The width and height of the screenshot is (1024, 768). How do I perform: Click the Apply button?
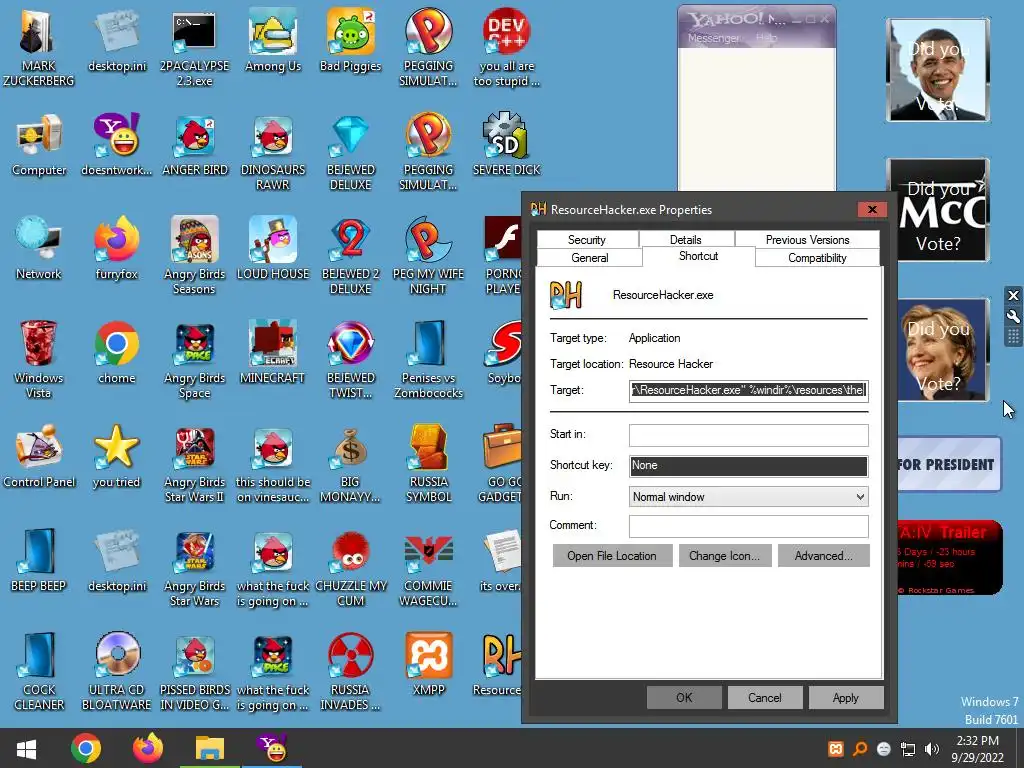846,697
